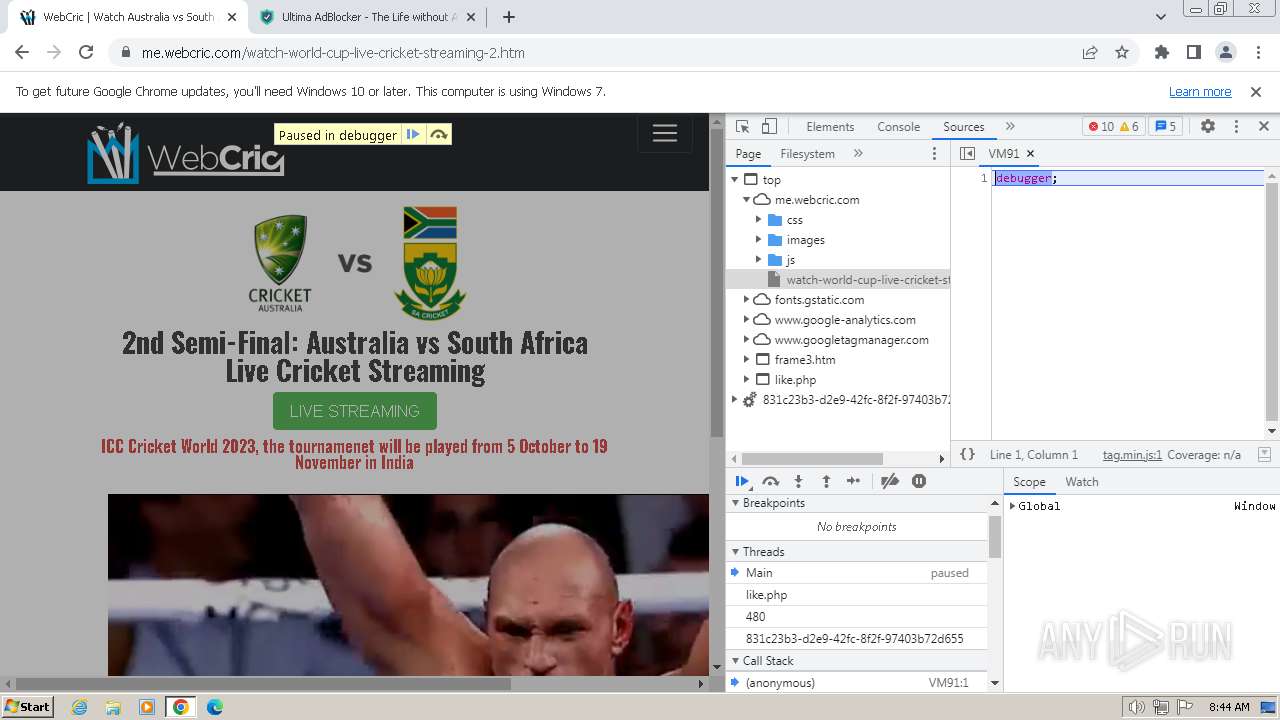
Task: Select the Scope pane tab
Action: (1029, 481)
